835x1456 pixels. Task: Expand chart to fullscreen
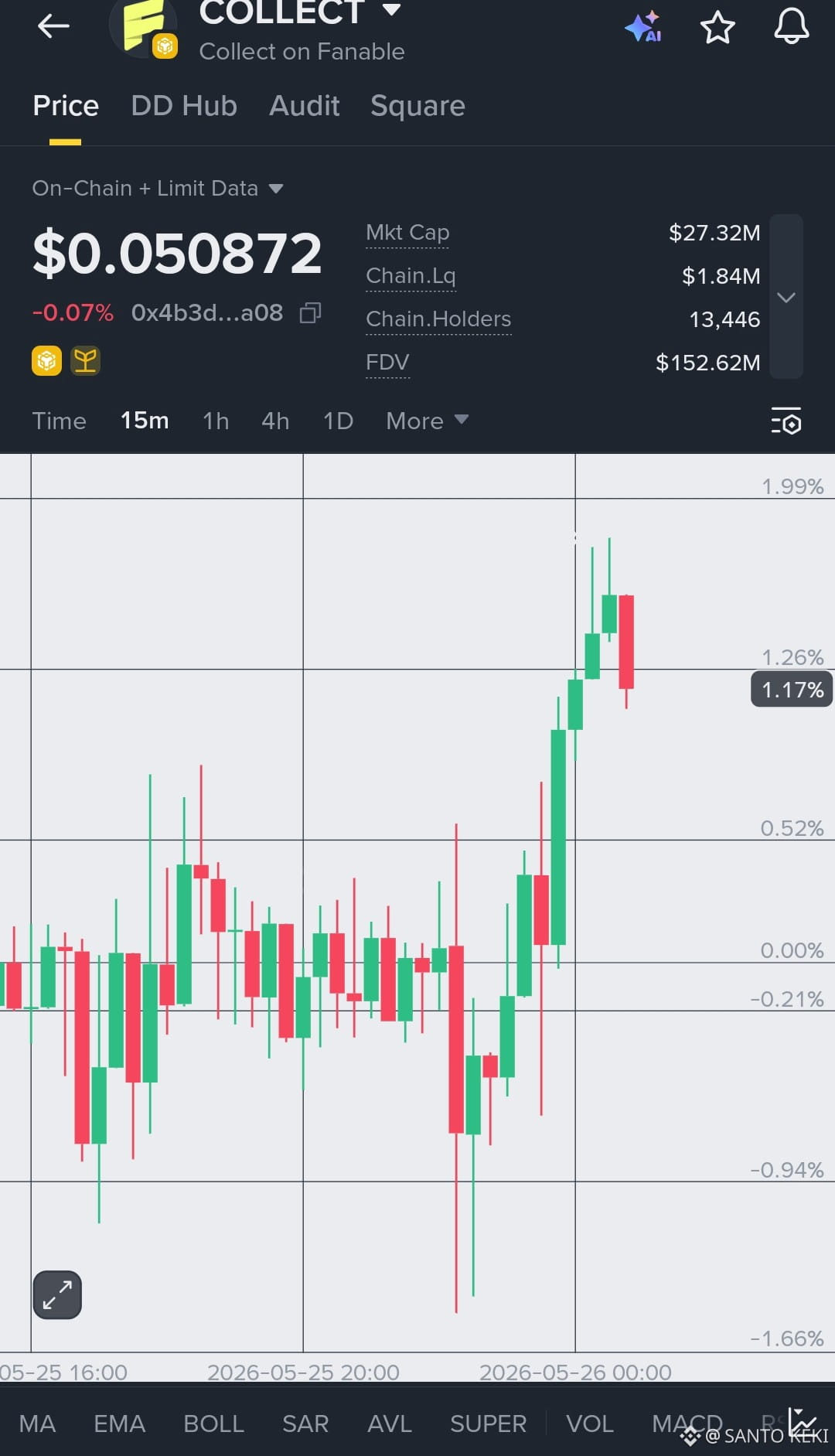tap(57, 1294)
